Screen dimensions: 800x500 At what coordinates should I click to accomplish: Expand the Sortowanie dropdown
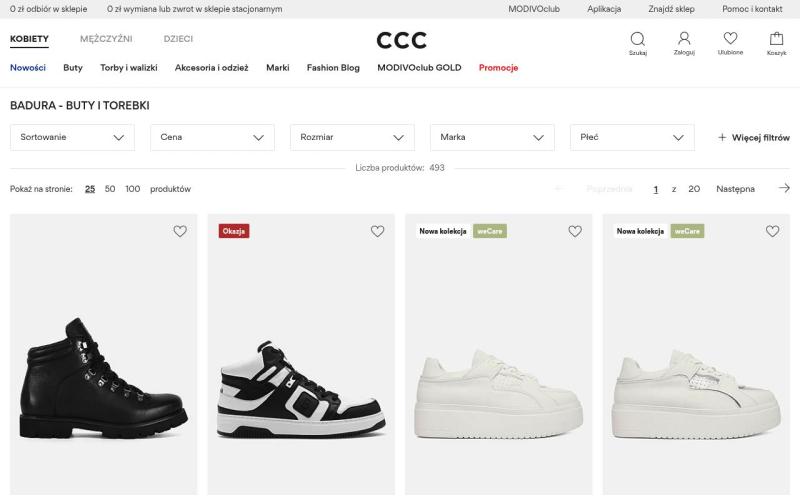[72, 137]
